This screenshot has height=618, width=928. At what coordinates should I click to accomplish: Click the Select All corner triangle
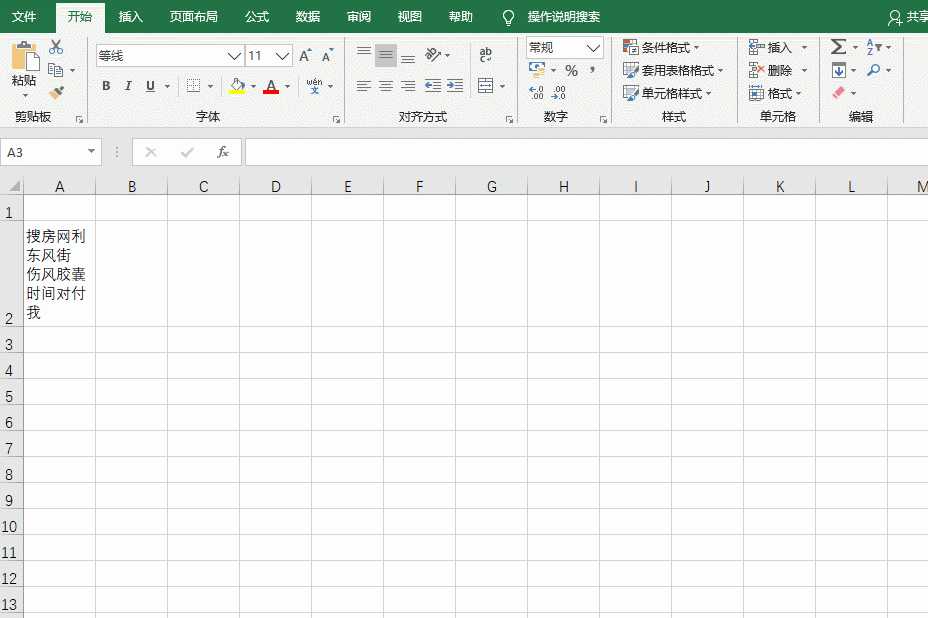12,186
